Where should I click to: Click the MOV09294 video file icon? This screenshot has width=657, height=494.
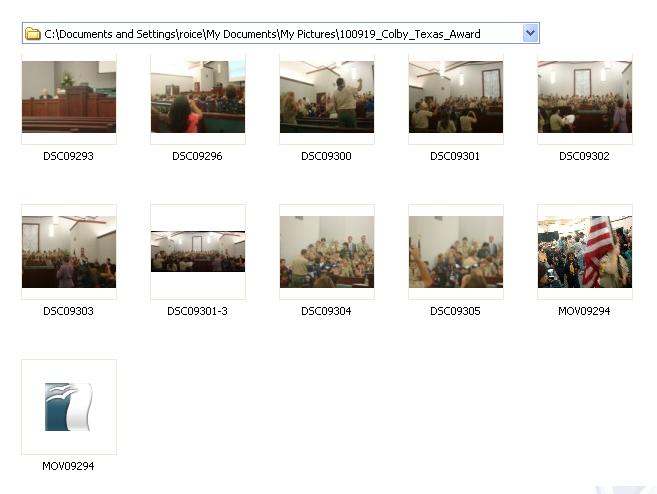(68, 407)
